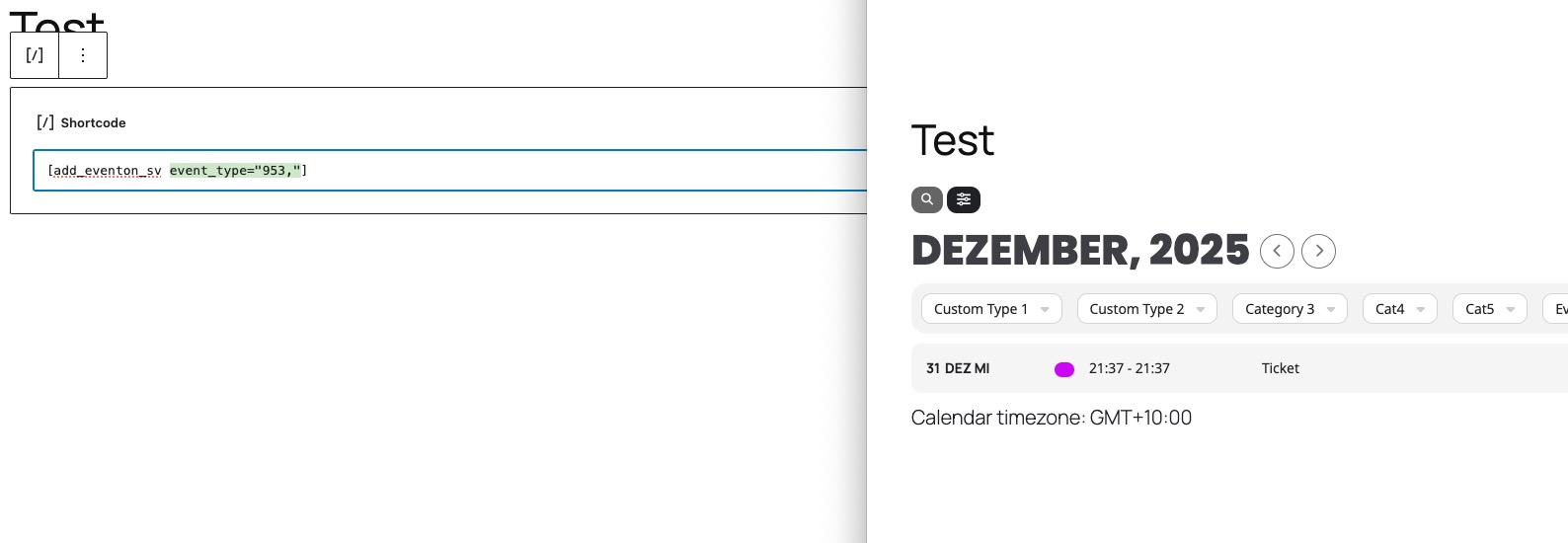Viewport: 1568px width, 543px height.
Task: Click the Test page title in preview
Action: coord(952,141)
